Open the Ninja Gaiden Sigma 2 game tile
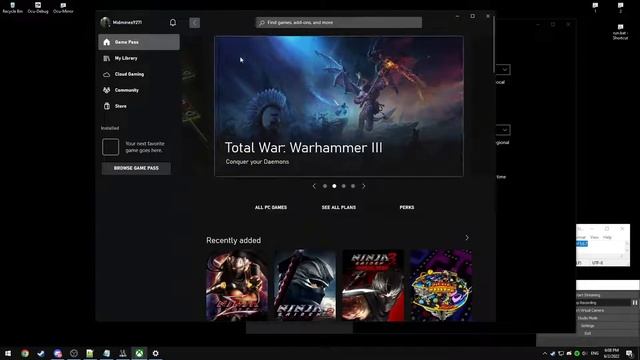 click(305, 285)
